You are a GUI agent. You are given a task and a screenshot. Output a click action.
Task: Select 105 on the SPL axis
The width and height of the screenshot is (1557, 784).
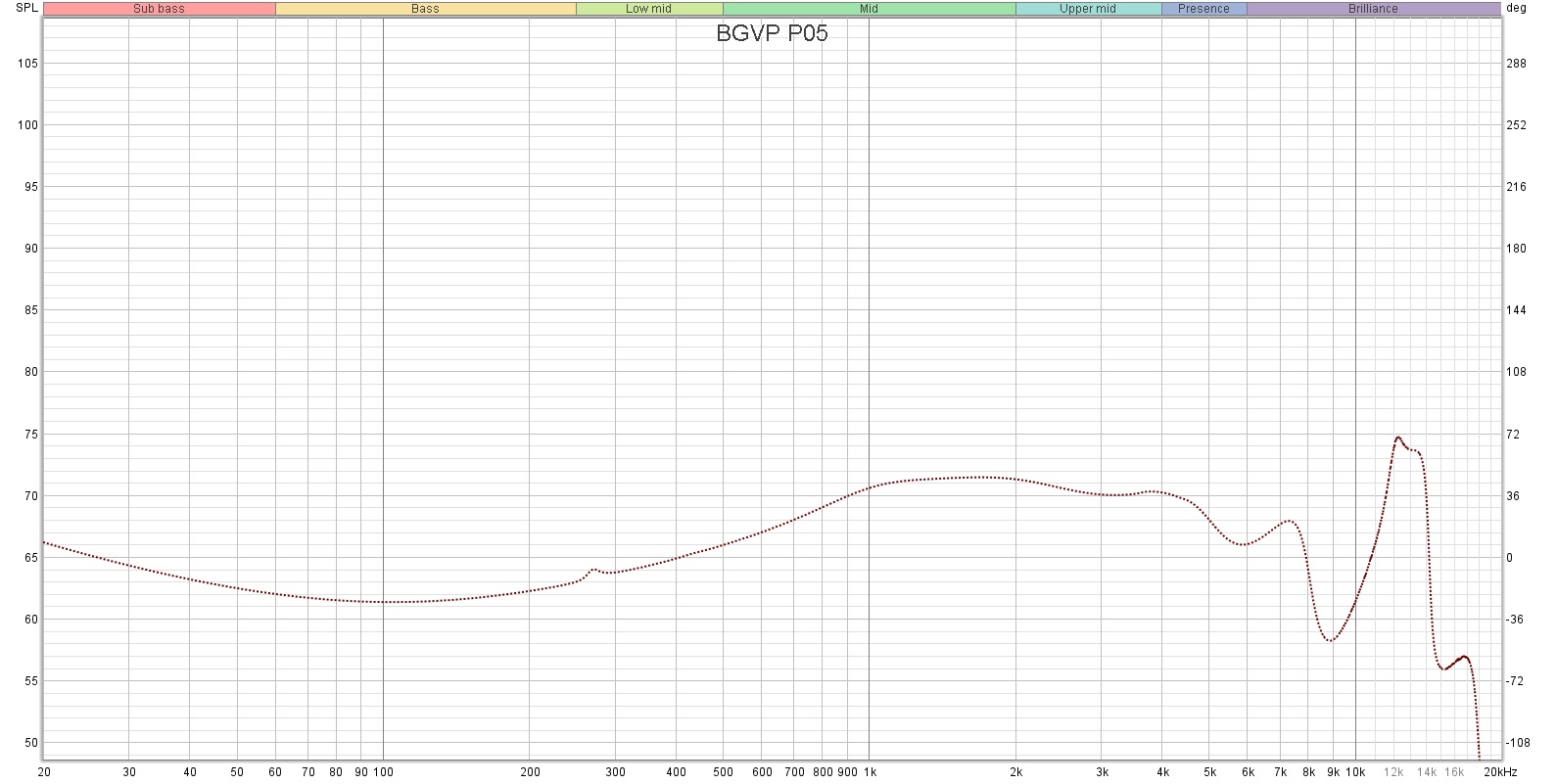click(x=28, y=64)
